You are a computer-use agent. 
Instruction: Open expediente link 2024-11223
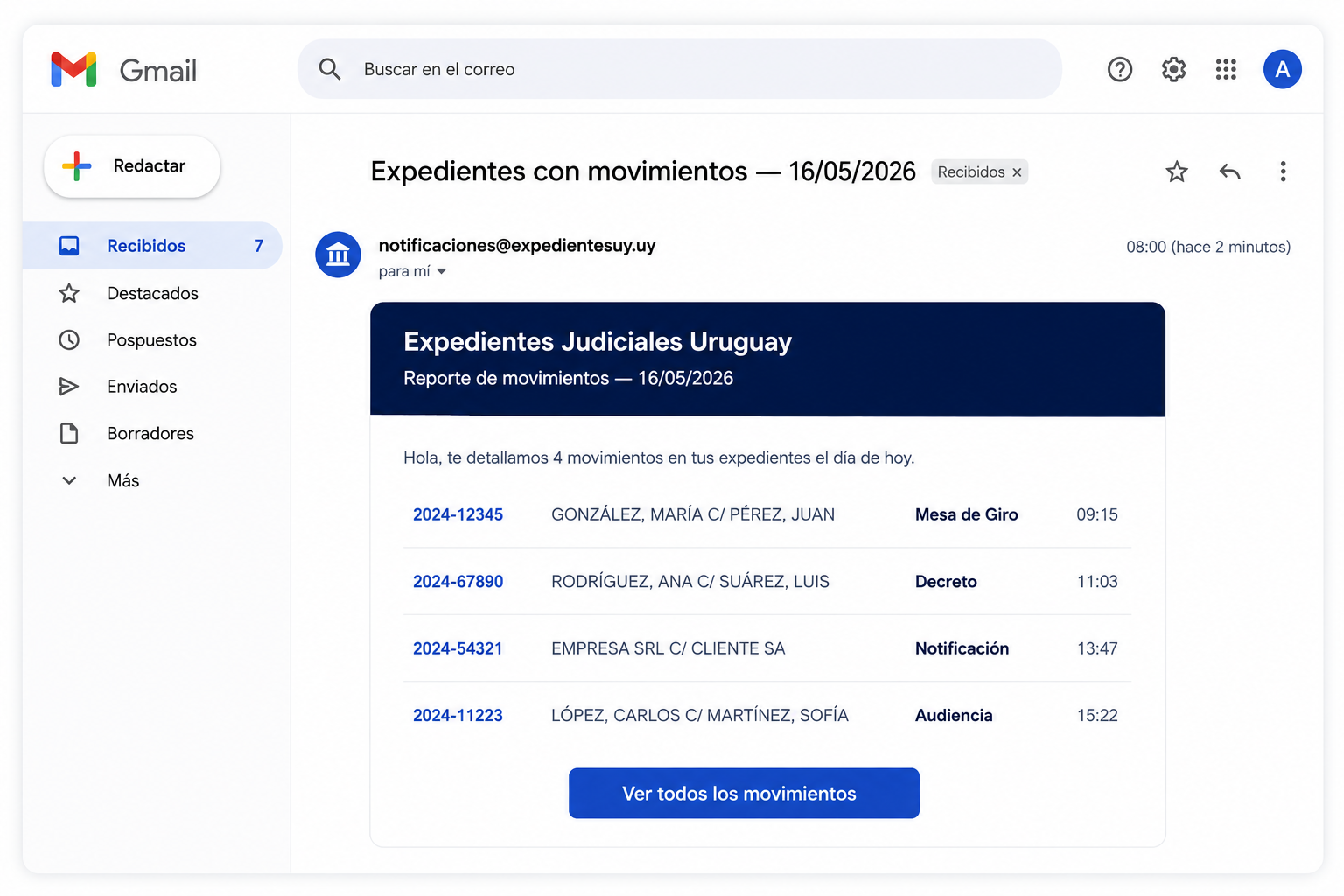[458, 716]
